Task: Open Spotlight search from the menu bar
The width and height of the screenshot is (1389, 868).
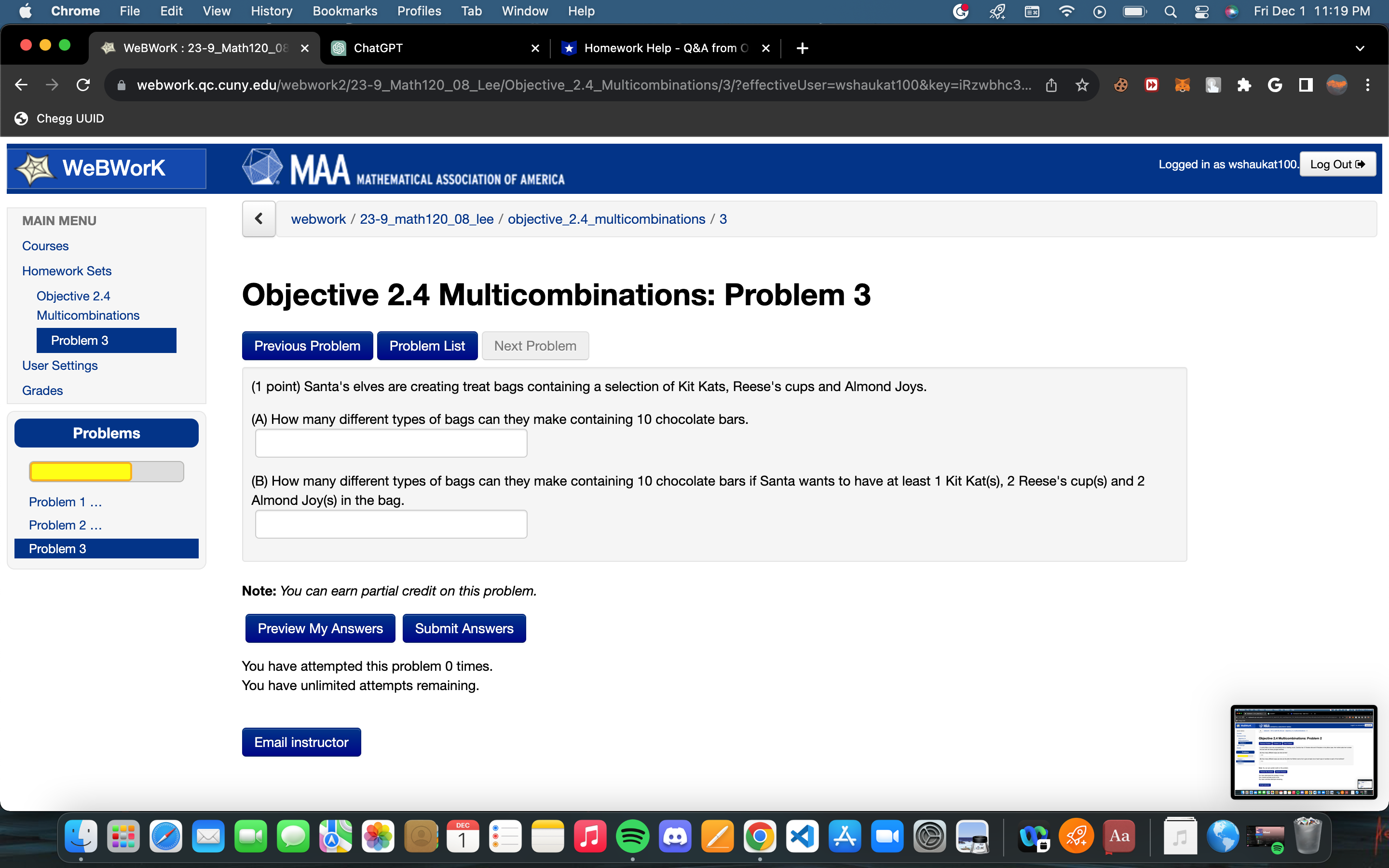Action: 1171,11
